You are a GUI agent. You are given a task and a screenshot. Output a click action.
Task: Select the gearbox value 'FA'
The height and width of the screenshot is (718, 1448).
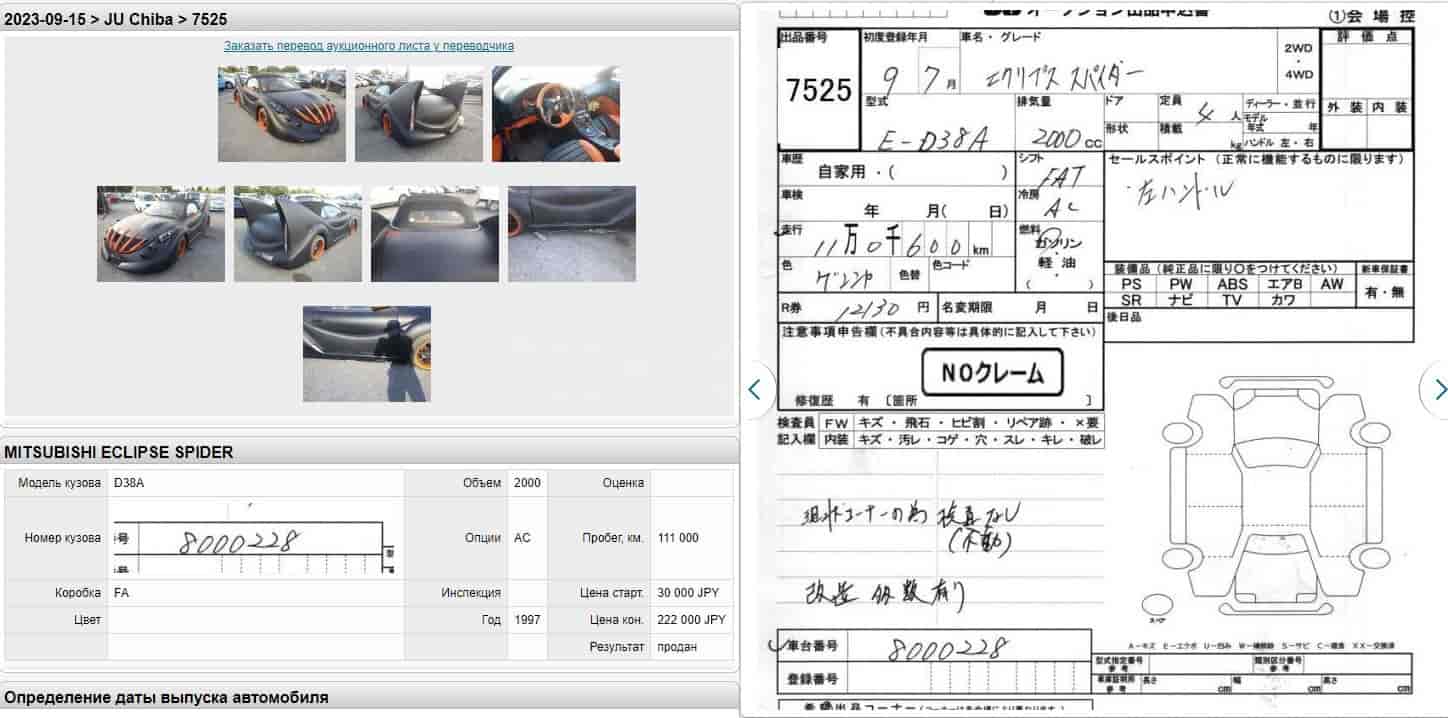point(122,593)
